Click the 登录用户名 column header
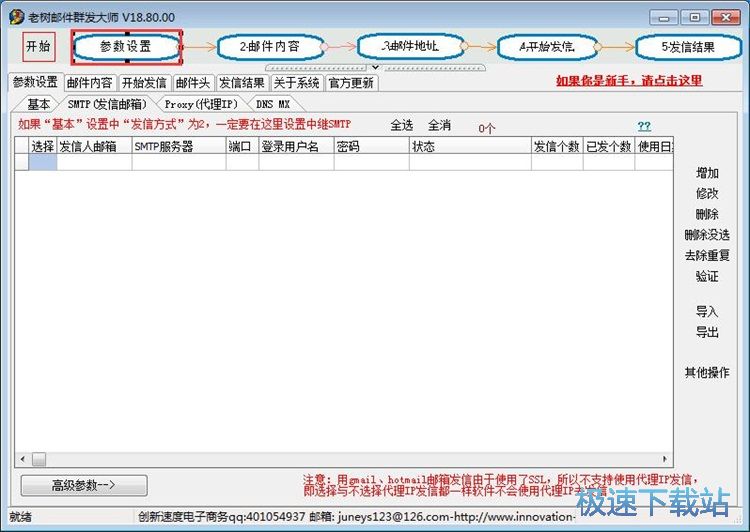Screen dimensions: 750x532 click(x=297, y=146)
